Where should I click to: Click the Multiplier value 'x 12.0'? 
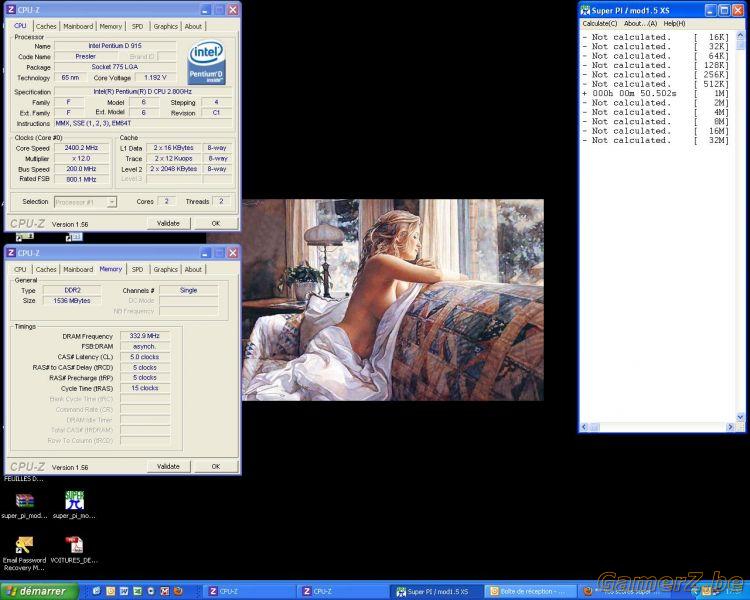[81, 158]
